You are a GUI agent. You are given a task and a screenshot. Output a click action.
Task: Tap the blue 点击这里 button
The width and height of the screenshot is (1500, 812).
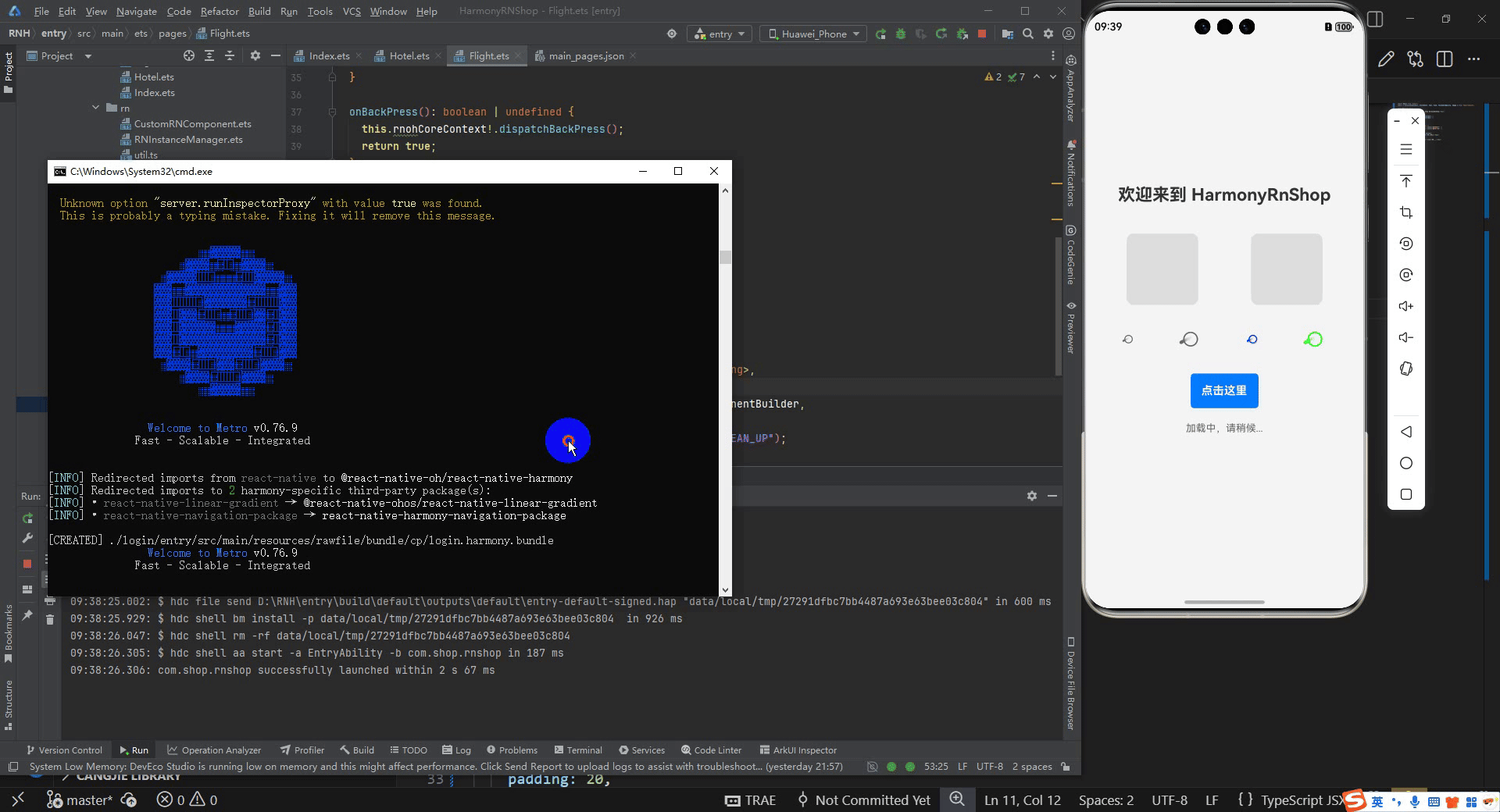(1223, 390)
